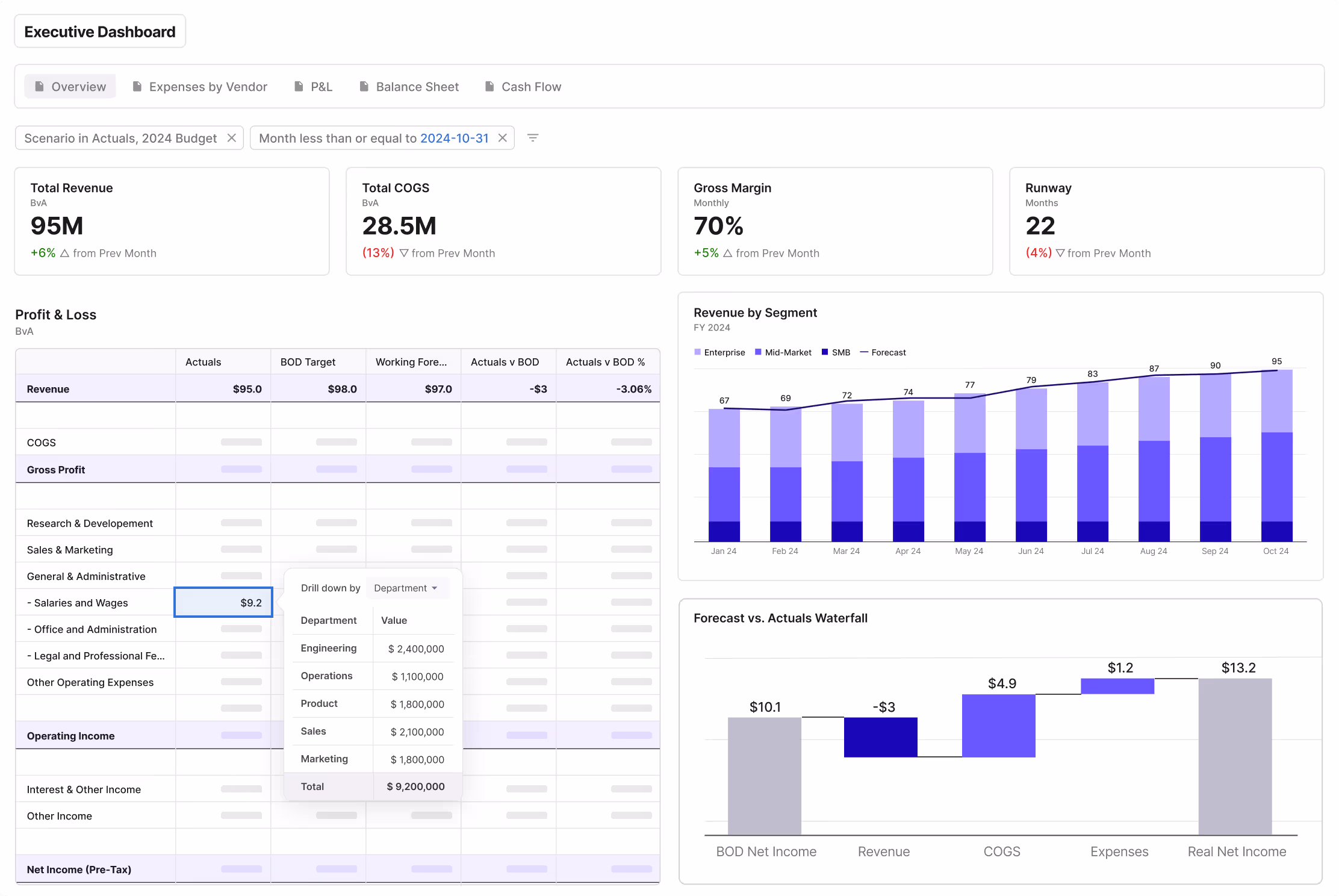The width and height of the screenshot is (1339, 896).
Task: Toggle the SMB legend item
Action: pyautogui.click(x=836, y=352)
